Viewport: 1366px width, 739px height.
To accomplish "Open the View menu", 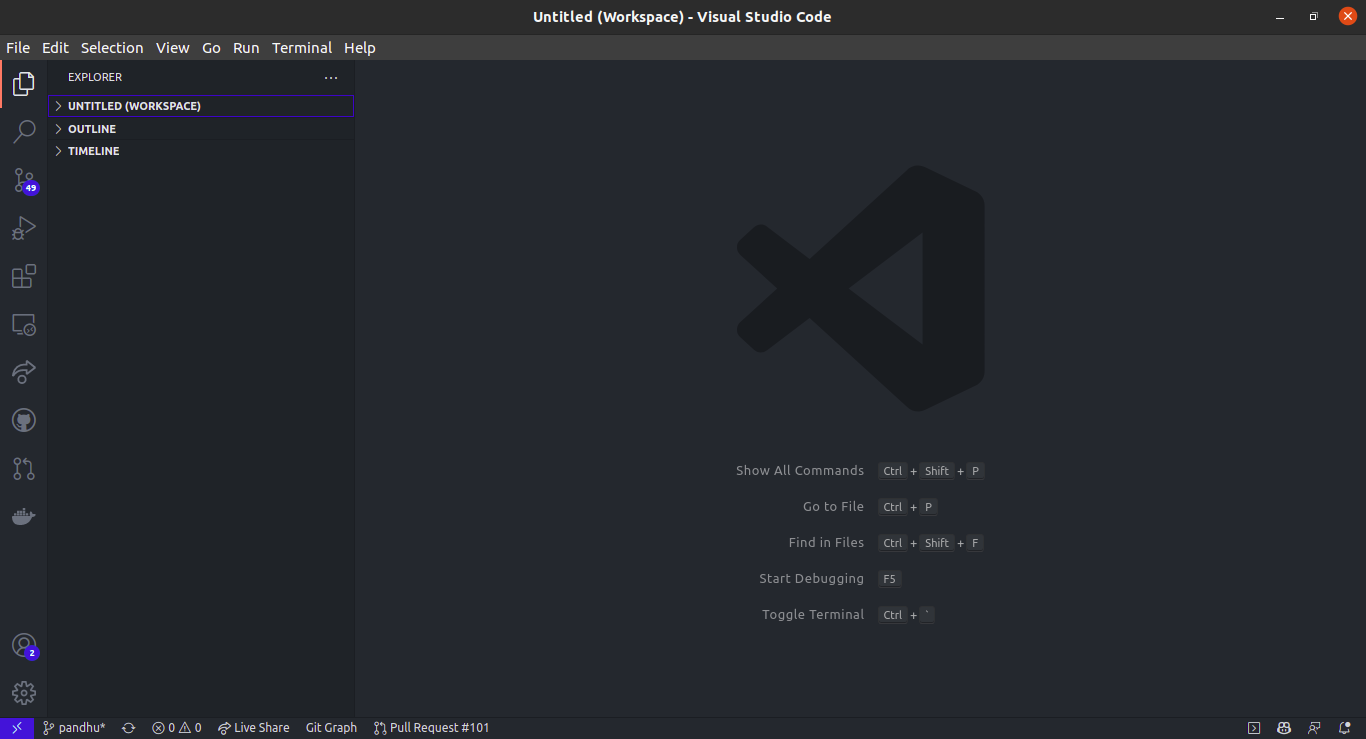I will point(172,48).
